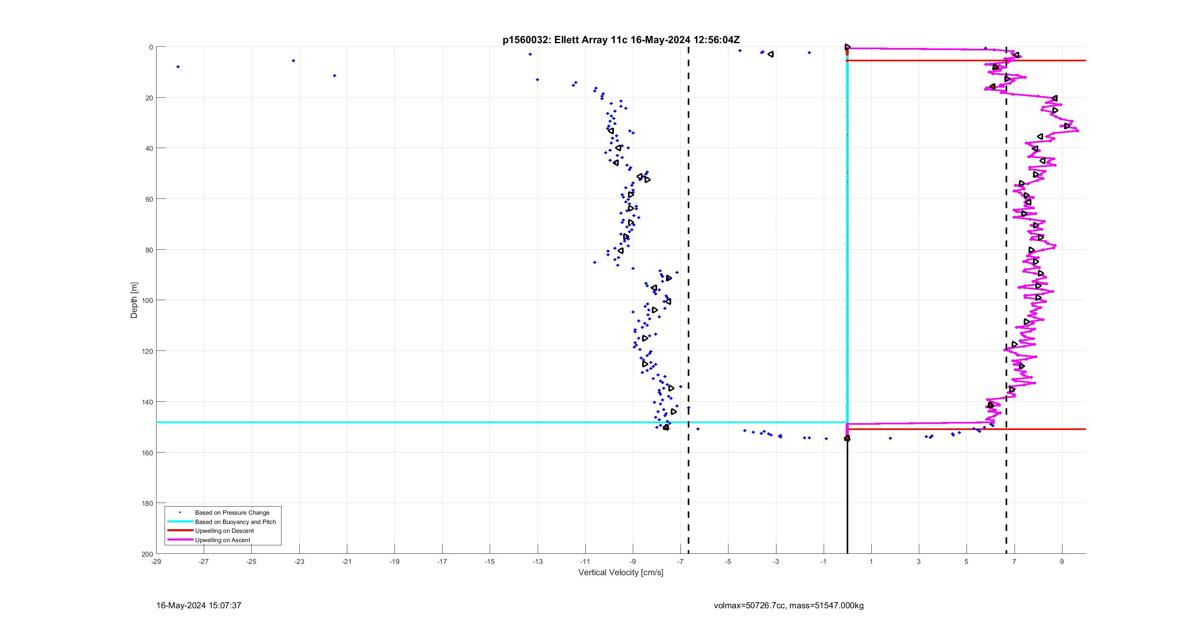1200x622 pixels.
Task: Click x-axis tick label '-29'
Action: (156, 561)
